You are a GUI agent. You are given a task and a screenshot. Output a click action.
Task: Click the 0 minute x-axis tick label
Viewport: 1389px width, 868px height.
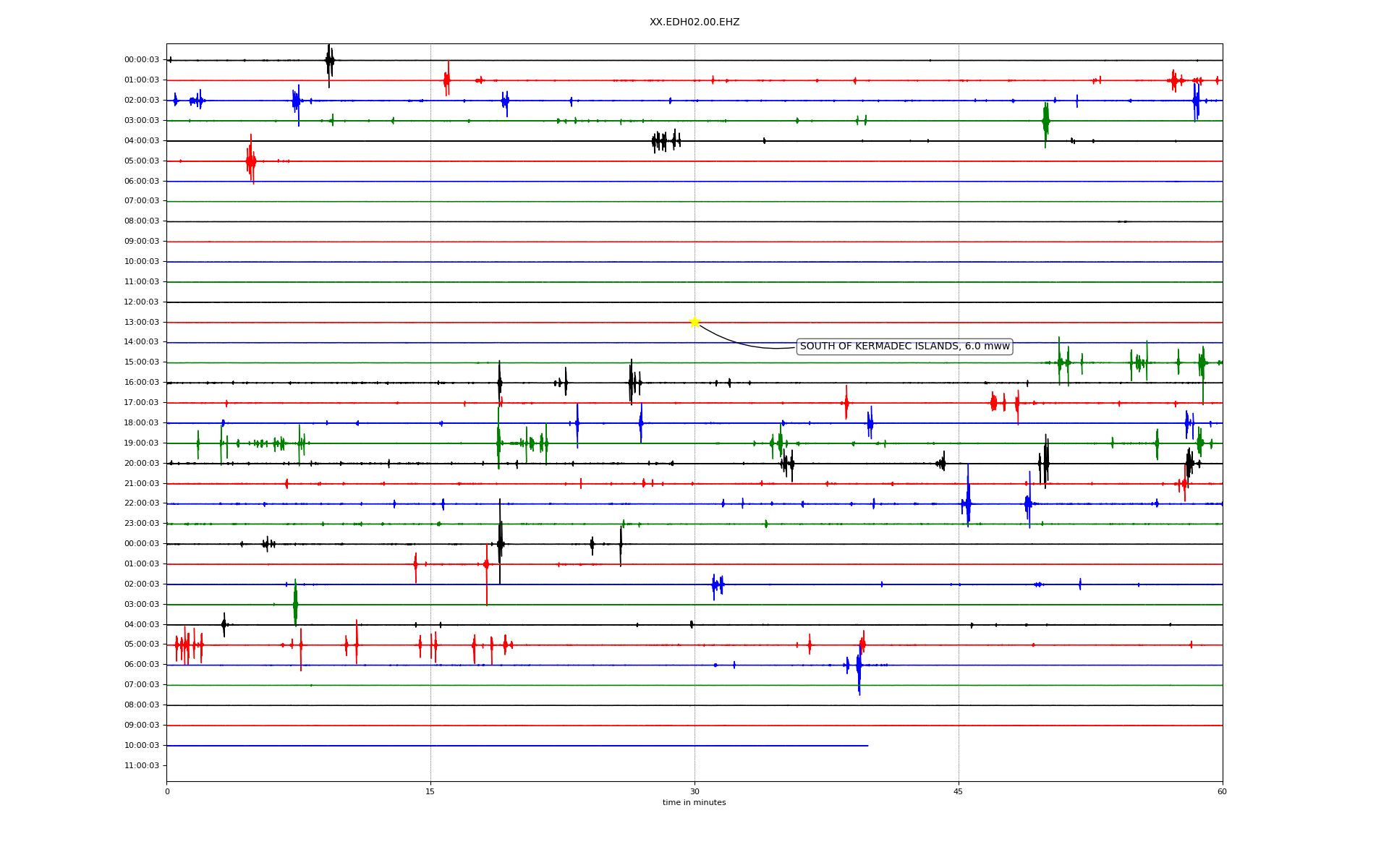click(x=167, y=791)
